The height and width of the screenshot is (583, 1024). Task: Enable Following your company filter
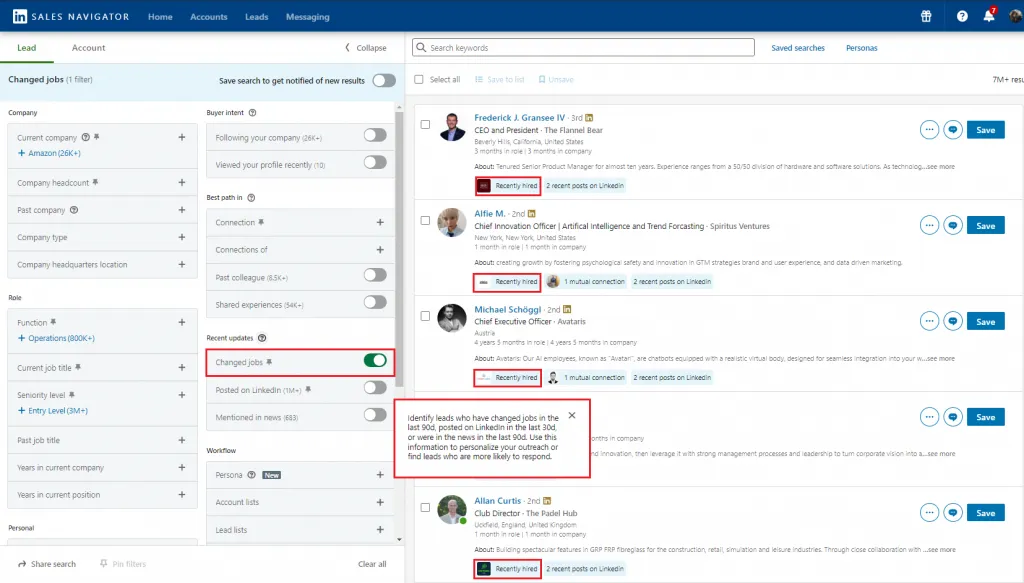[x=375, y=135]
